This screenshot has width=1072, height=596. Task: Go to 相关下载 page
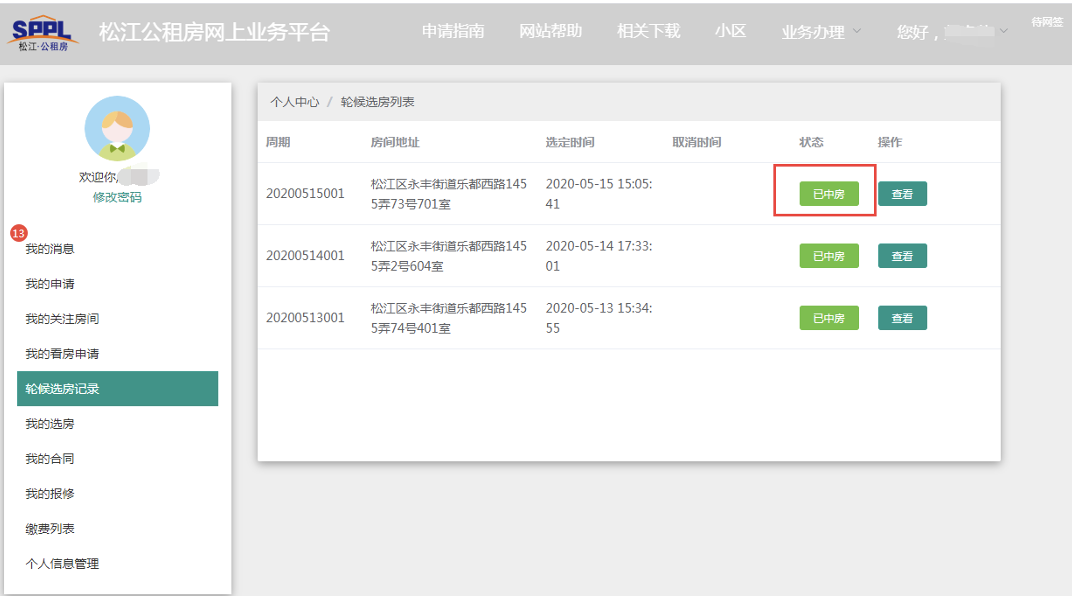(x=648, y=31)
